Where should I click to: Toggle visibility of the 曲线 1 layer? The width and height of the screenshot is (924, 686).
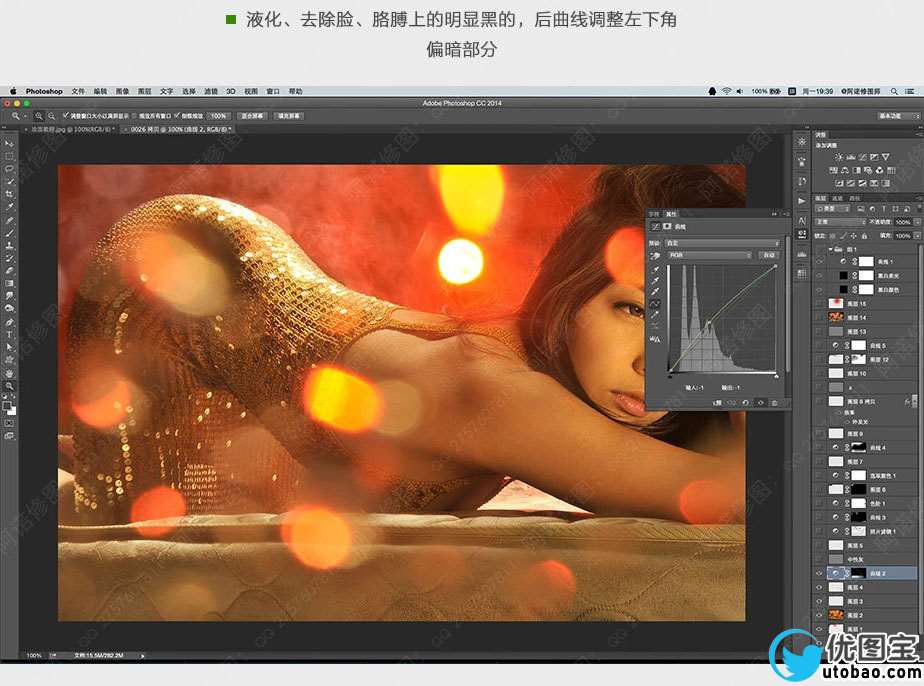pyautogui.click(x=820, y=259)
